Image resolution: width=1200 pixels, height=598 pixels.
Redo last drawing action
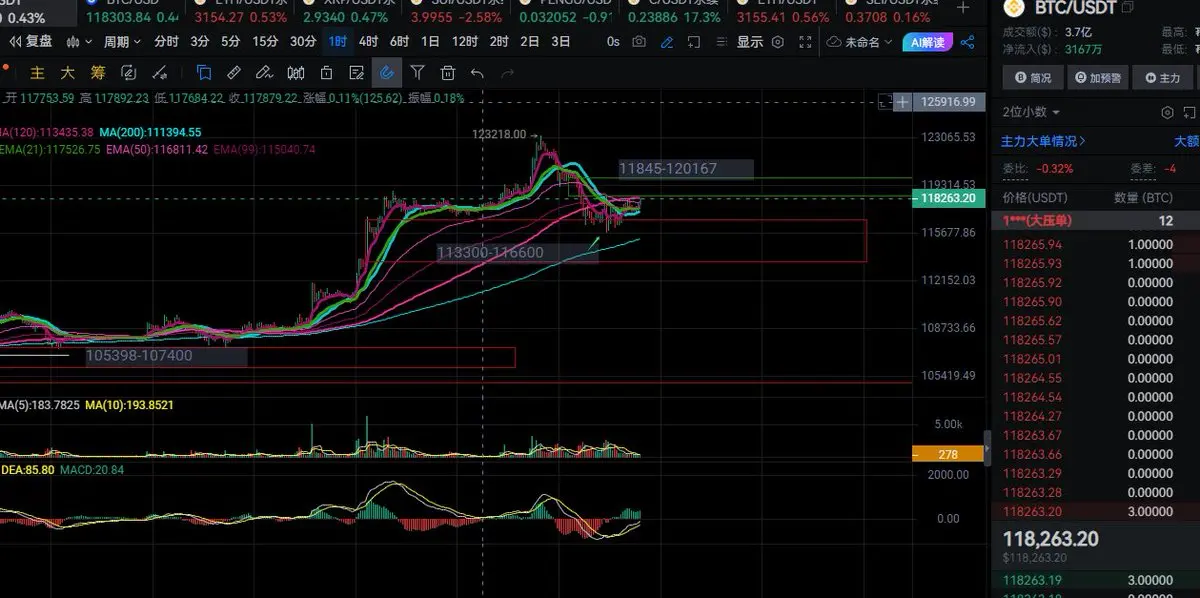coord(507,72)
